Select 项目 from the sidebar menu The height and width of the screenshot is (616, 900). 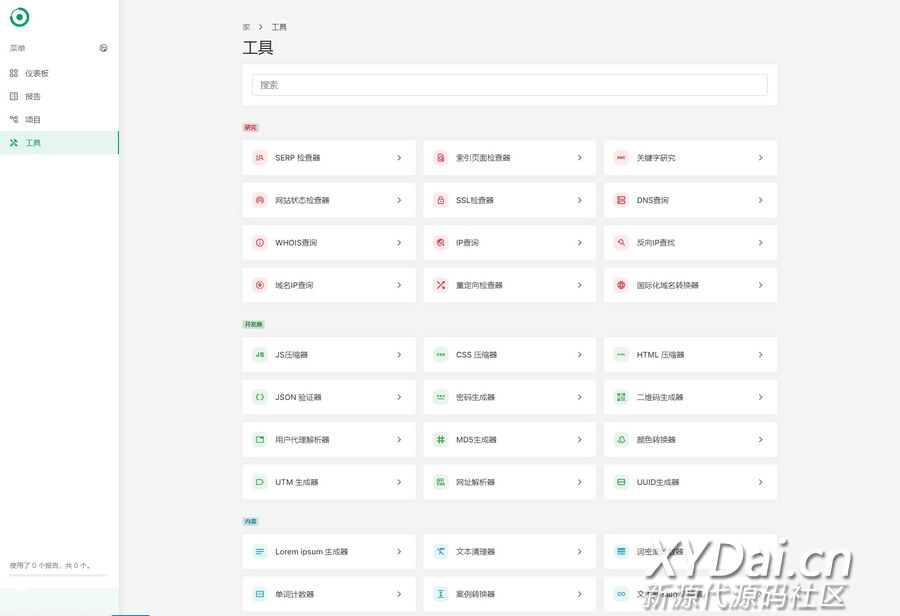click(x=33, y=120)
